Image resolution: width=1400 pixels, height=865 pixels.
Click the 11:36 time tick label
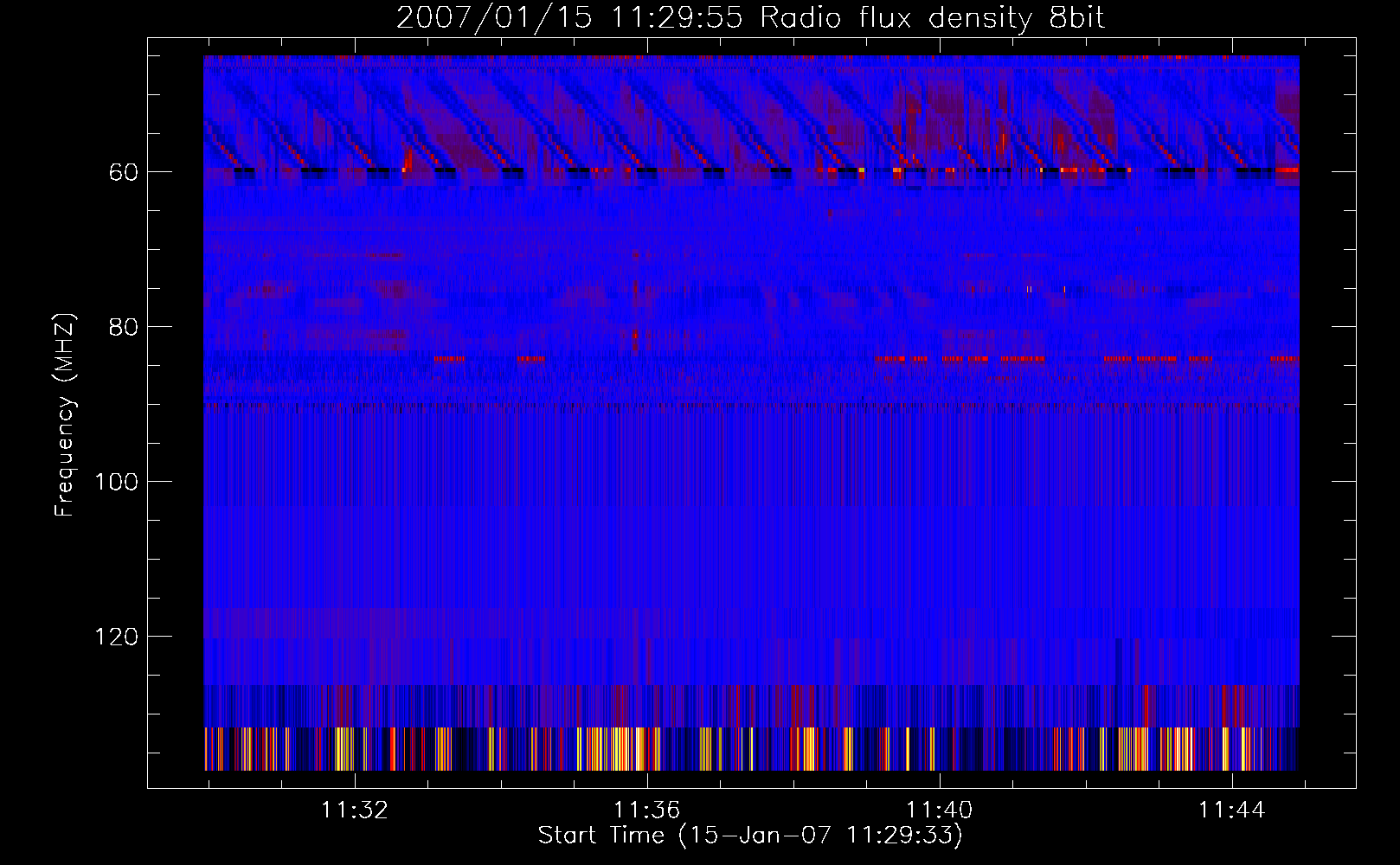pyautogui.click(x=647, y=811)
